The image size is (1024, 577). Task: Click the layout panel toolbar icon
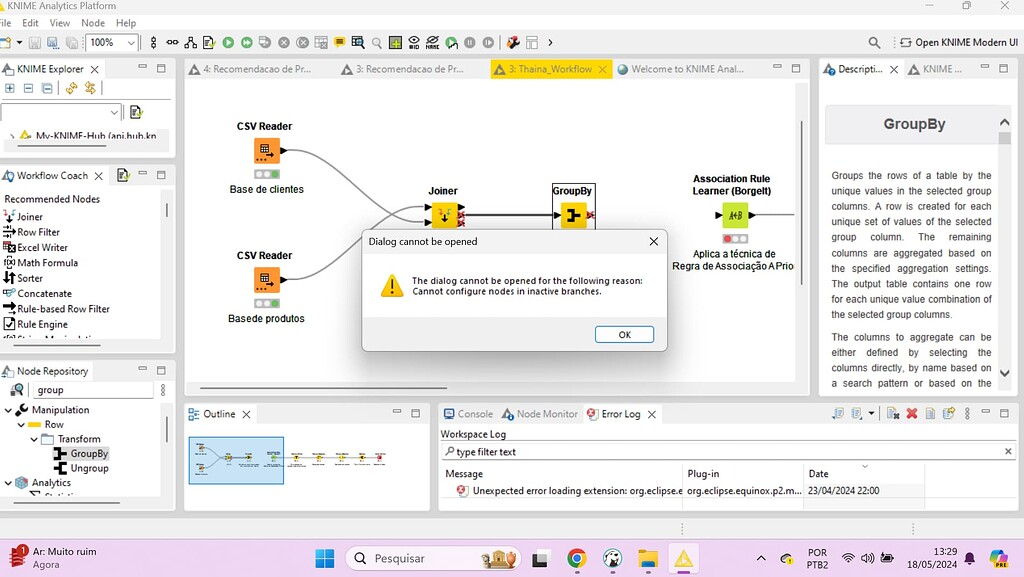[532, 42]
